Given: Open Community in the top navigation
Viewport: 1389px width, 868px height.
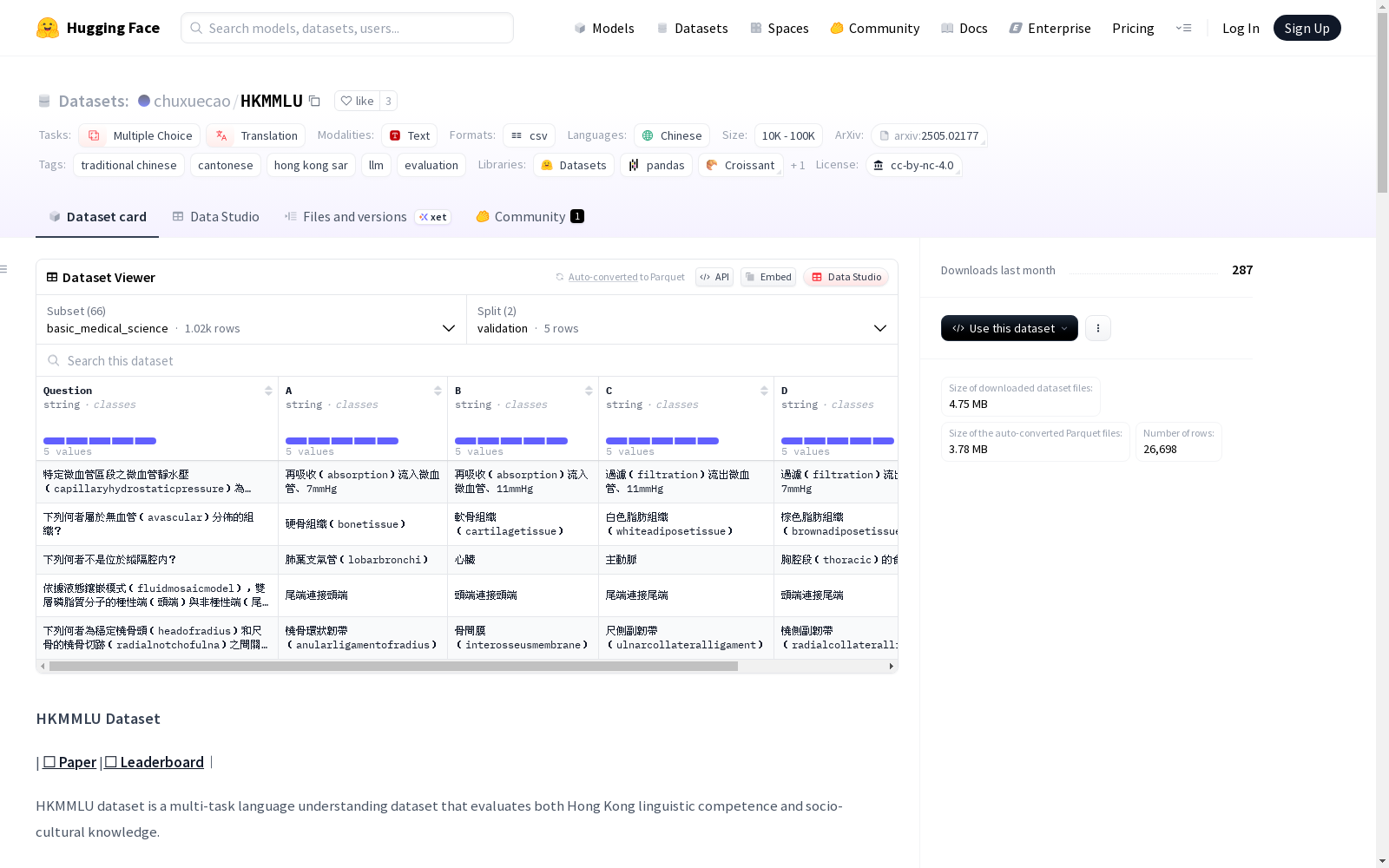Looking at the screenshot, I should (x=875, y=28).
